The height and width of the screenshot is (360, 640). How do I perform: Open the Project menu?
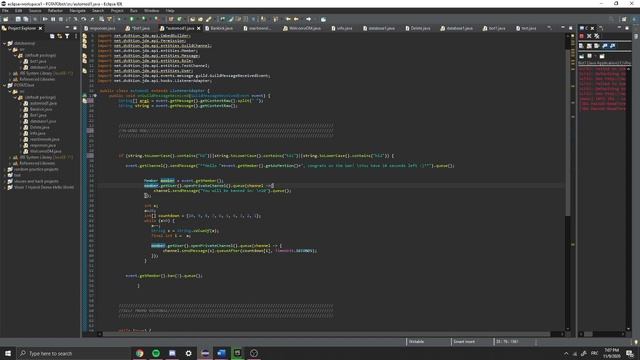tap(117, 11)
